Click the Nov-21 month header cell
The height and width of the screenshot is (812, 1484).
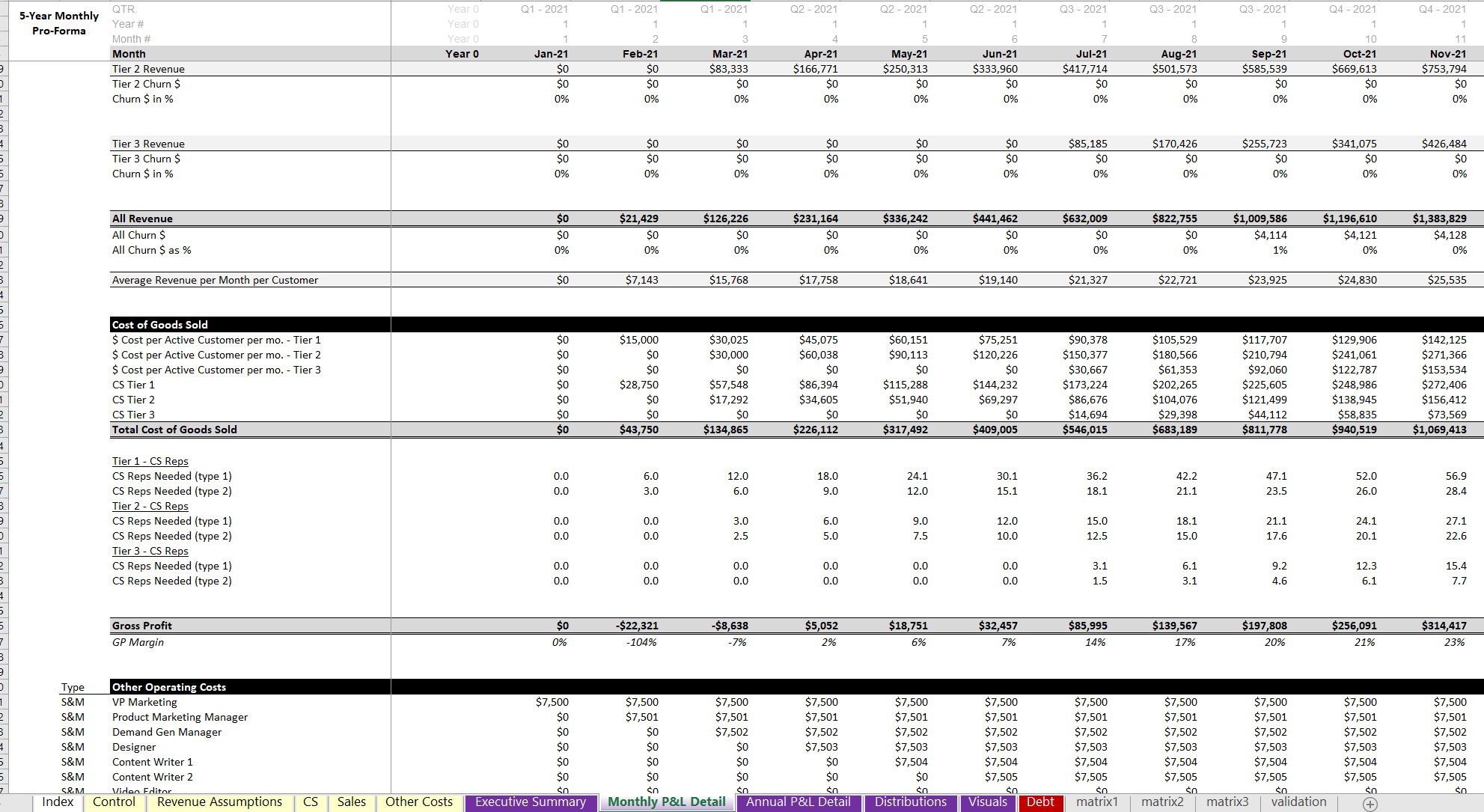coord(1448,54)
